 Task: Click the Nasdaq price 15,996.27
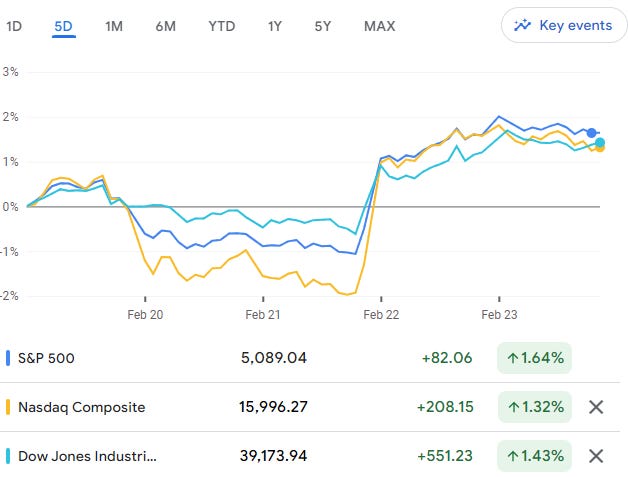click(x=273, y=407)
